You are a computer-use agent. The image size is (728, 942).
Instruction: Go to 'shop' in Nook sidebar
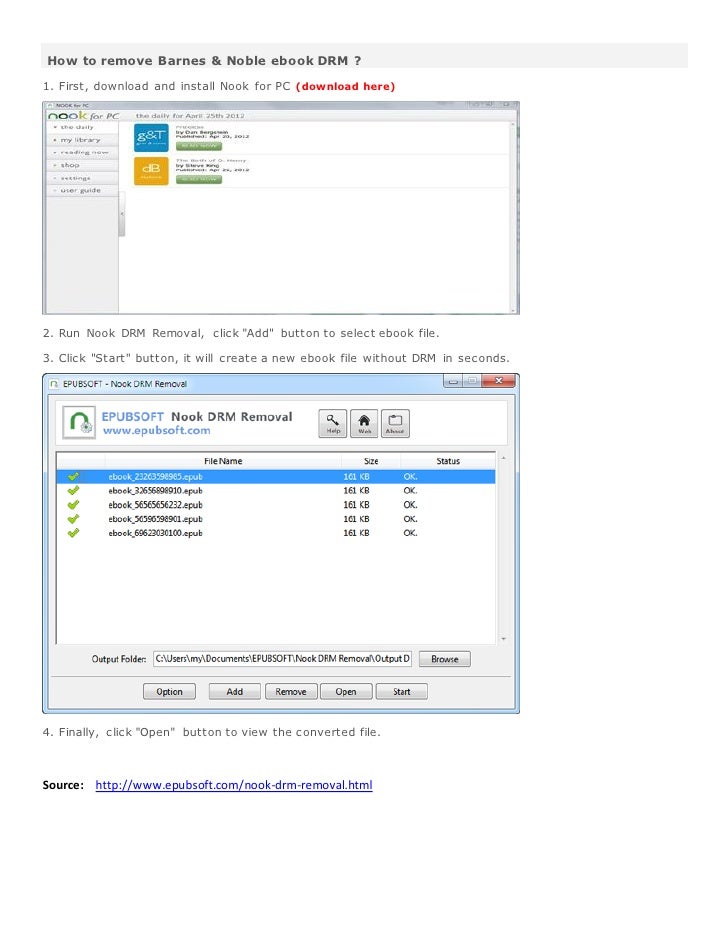pos(70,165)
